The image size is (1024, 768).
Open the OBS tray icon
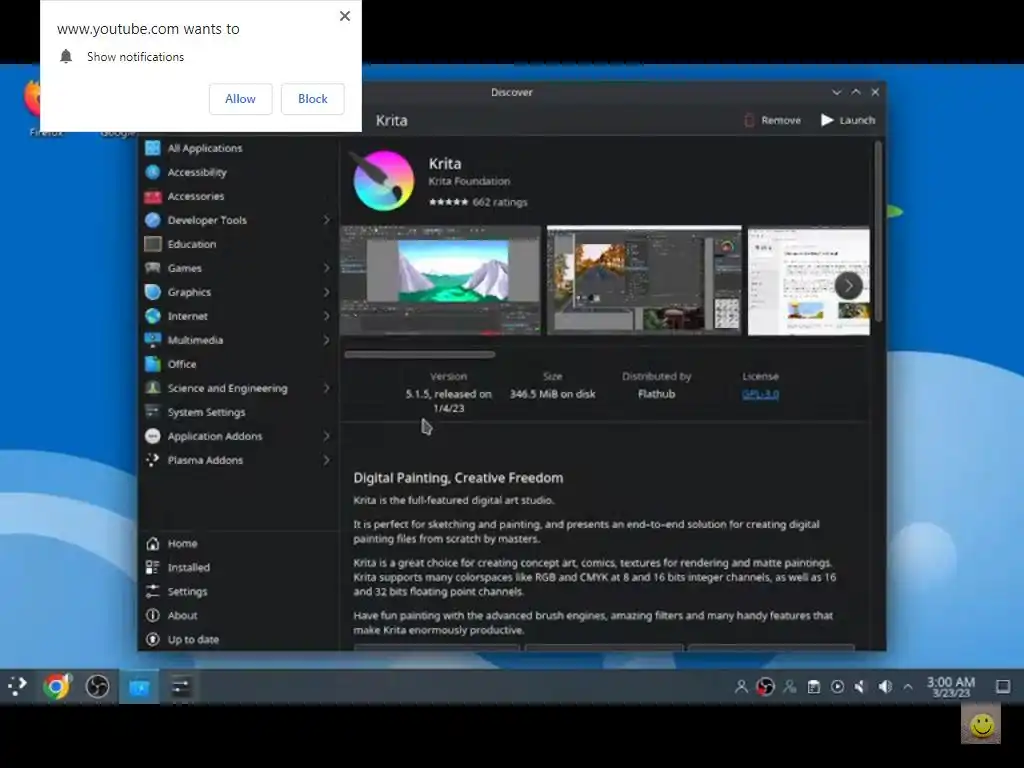(765, 687)
